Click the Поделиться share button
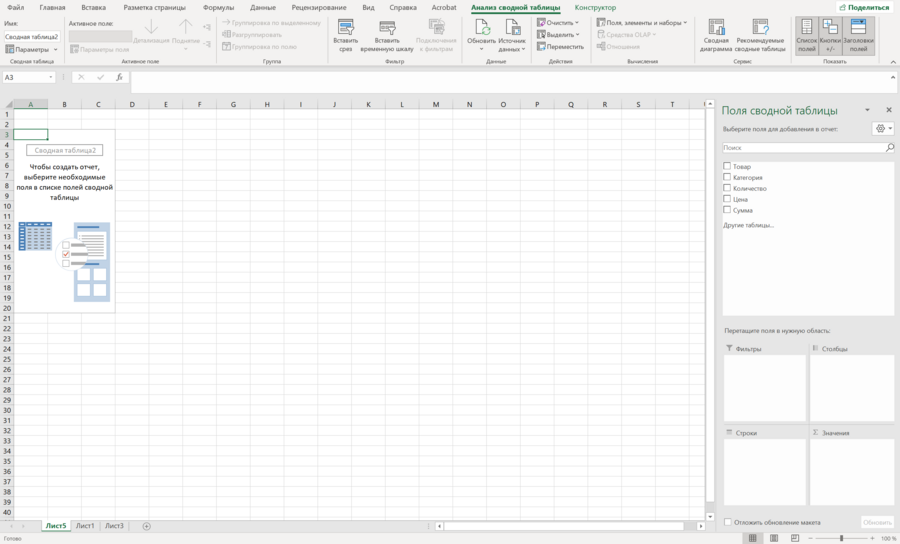Viewport: 900px width, 544px height. pos(864,7)
